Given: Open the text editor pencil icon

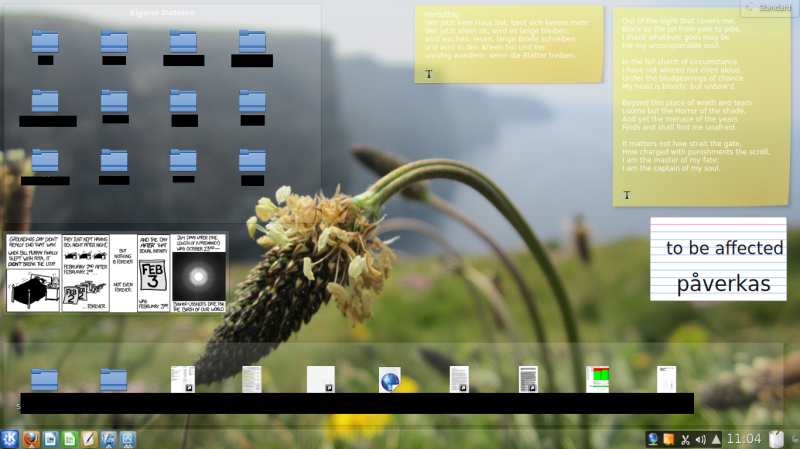Looking at the screenshot, I should (x=89, y=439).
